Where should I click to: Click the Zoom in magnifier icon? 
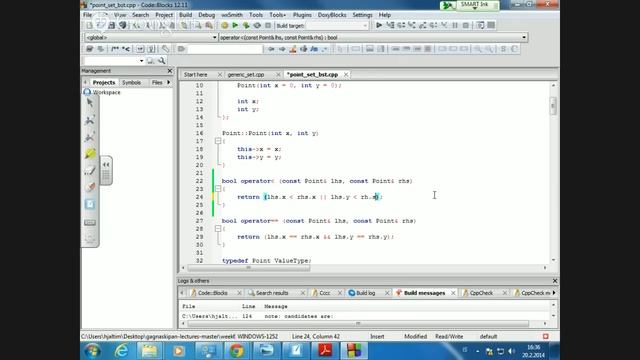(478, 49)
